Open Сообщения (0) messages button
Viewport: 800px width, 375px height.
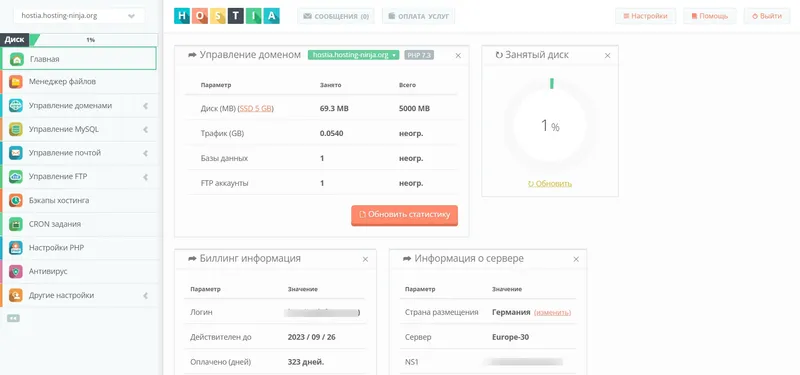[336, 16]
